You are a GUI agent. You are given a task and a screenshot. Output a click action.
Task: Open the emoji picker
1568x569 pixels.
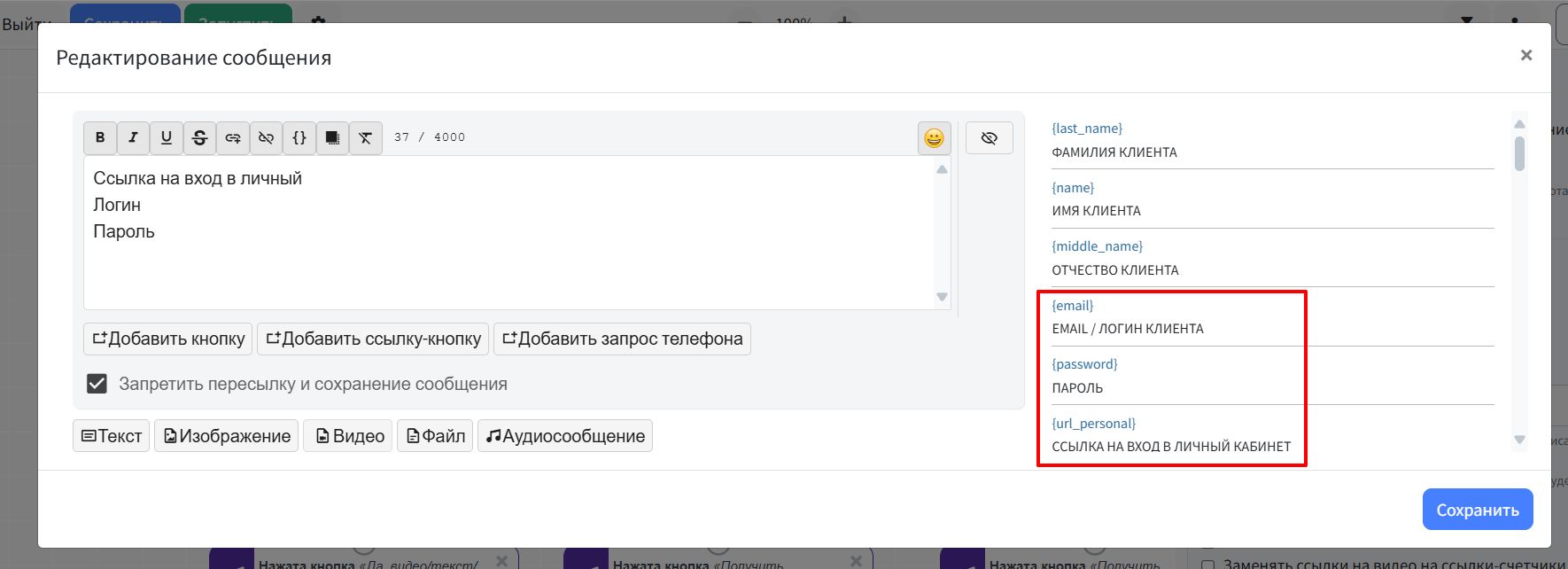tap(934, 138)
